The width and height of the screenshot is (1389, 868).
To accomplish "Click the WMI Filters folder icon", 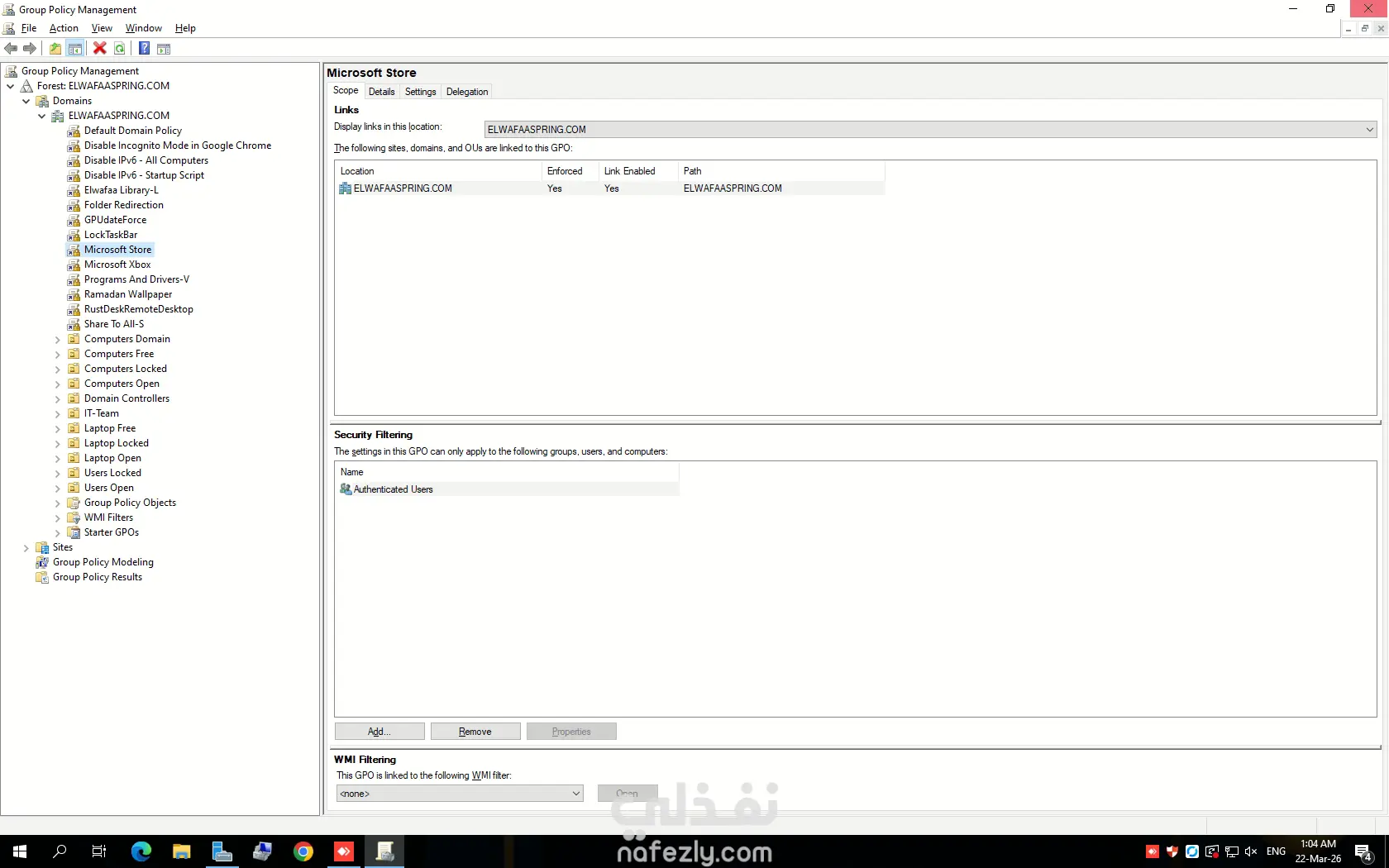I will click(74, 517).
